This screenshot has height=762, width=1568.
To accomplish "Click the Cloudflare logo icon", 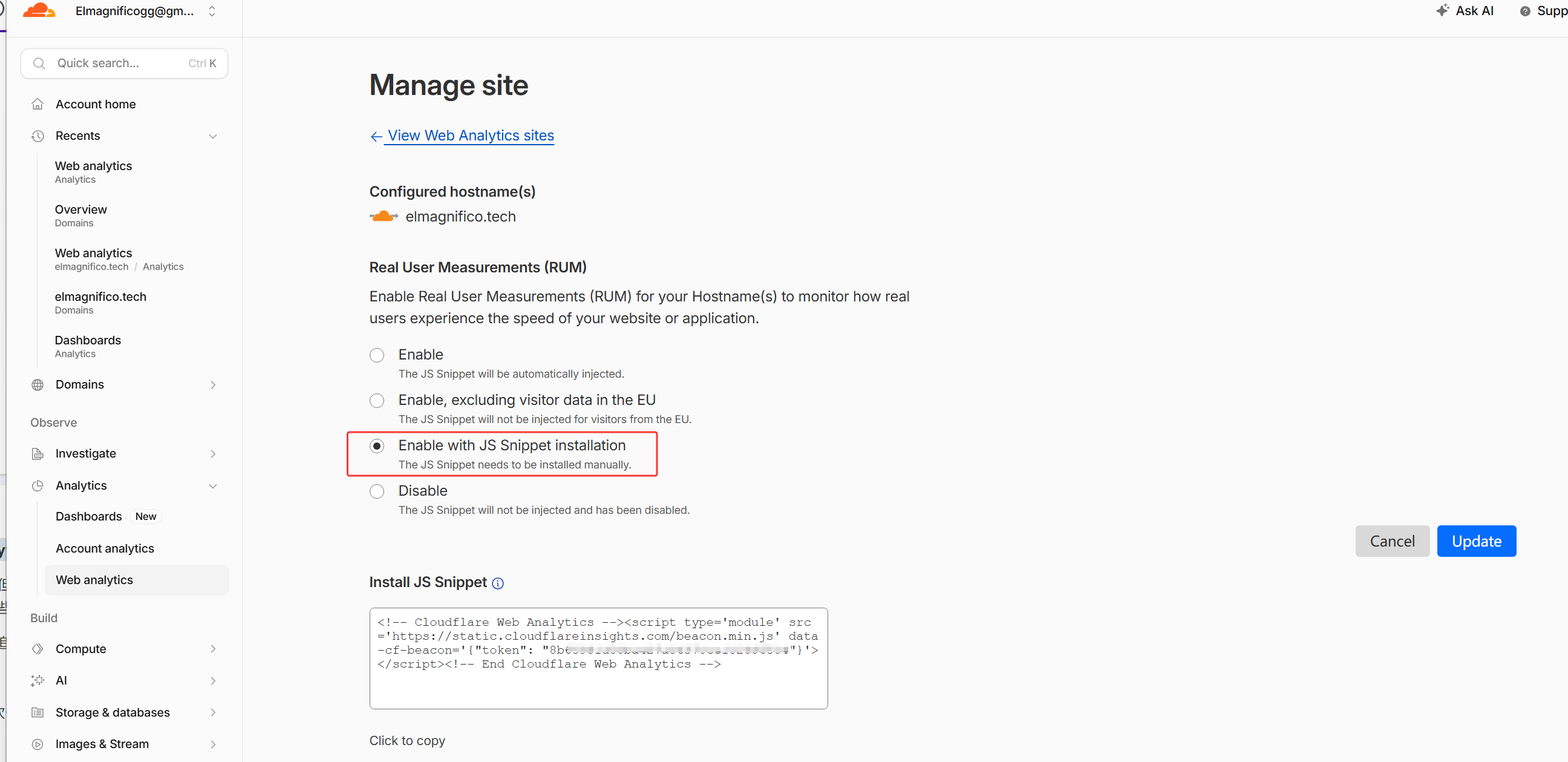I will 39,10.
